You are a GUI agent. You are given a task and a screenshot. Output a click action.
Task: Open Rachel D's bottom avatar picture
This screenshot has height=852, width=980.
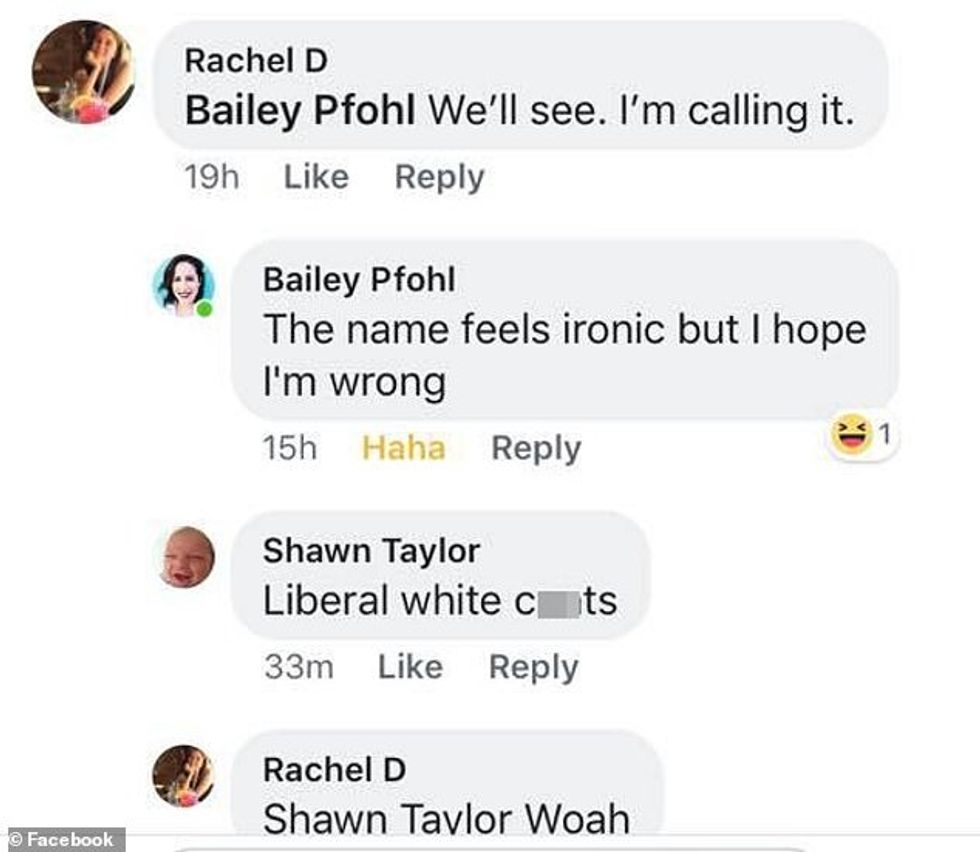[x=183, y=776]
